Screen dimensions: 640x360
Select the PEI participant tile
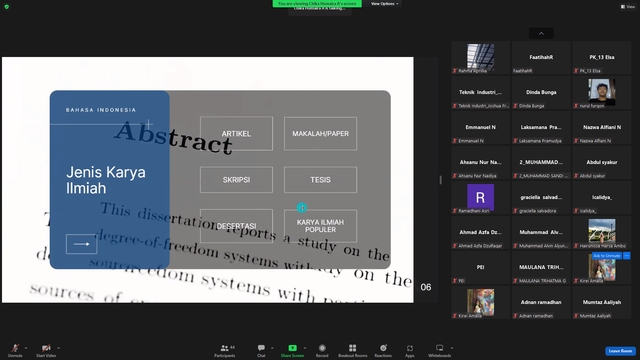[480, 268]
